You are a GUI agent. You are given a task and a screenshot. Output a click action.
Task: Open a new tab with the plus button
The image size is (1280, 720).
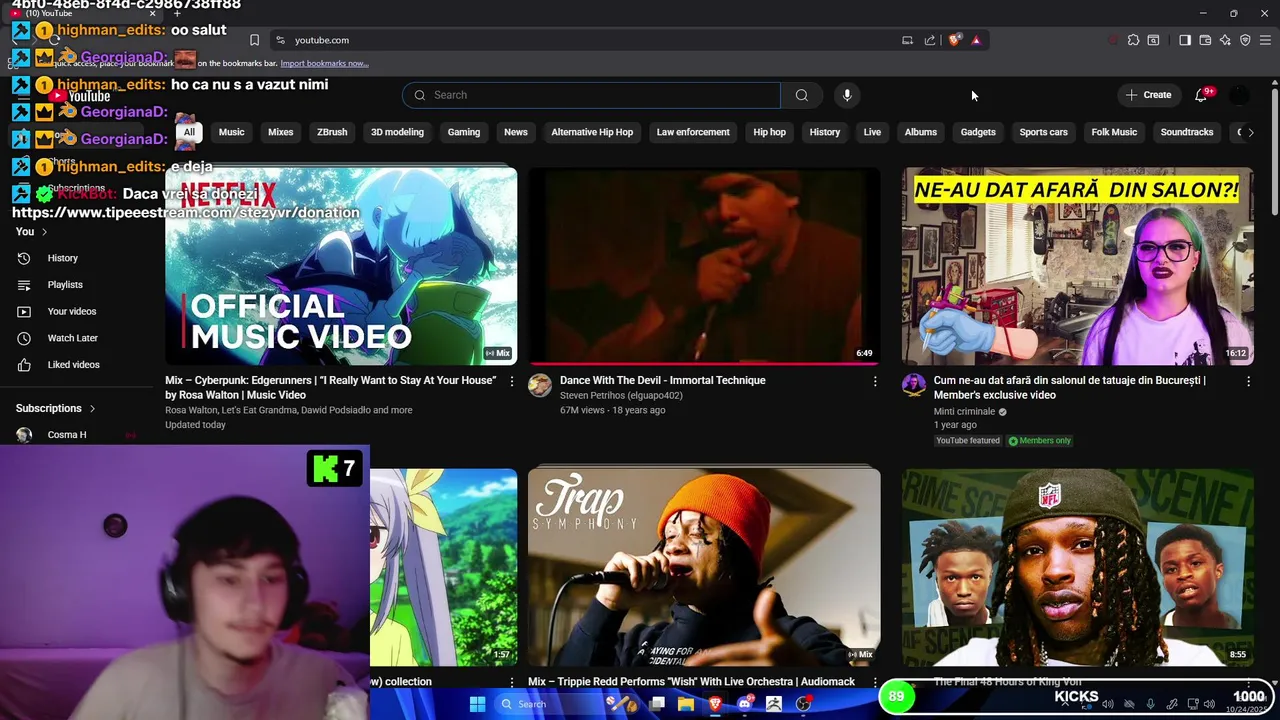(177, 14)
